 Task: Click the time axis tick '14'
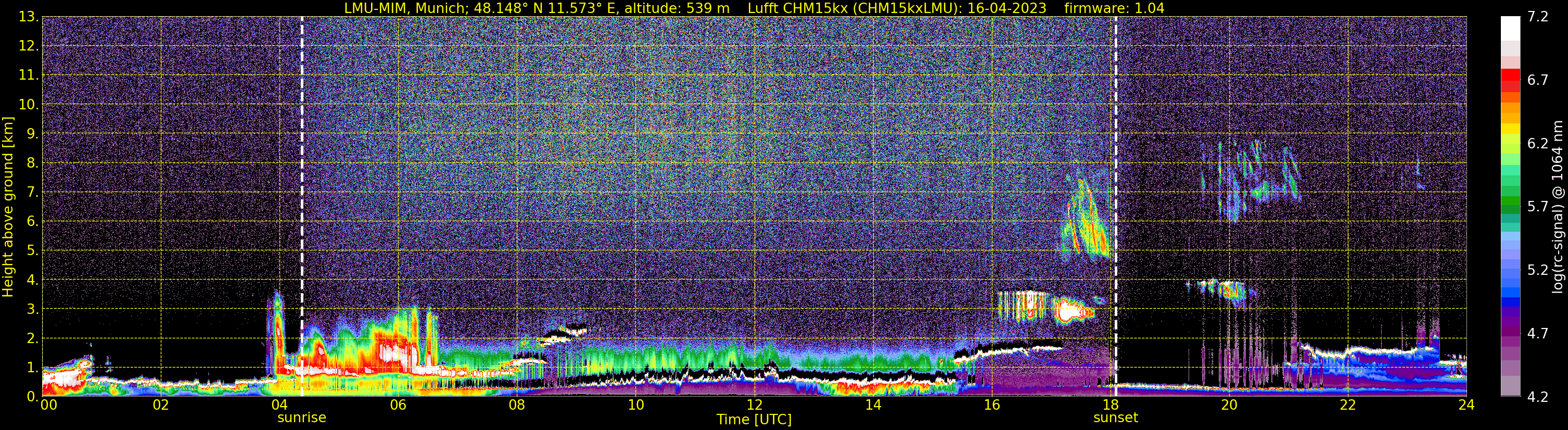873,405
